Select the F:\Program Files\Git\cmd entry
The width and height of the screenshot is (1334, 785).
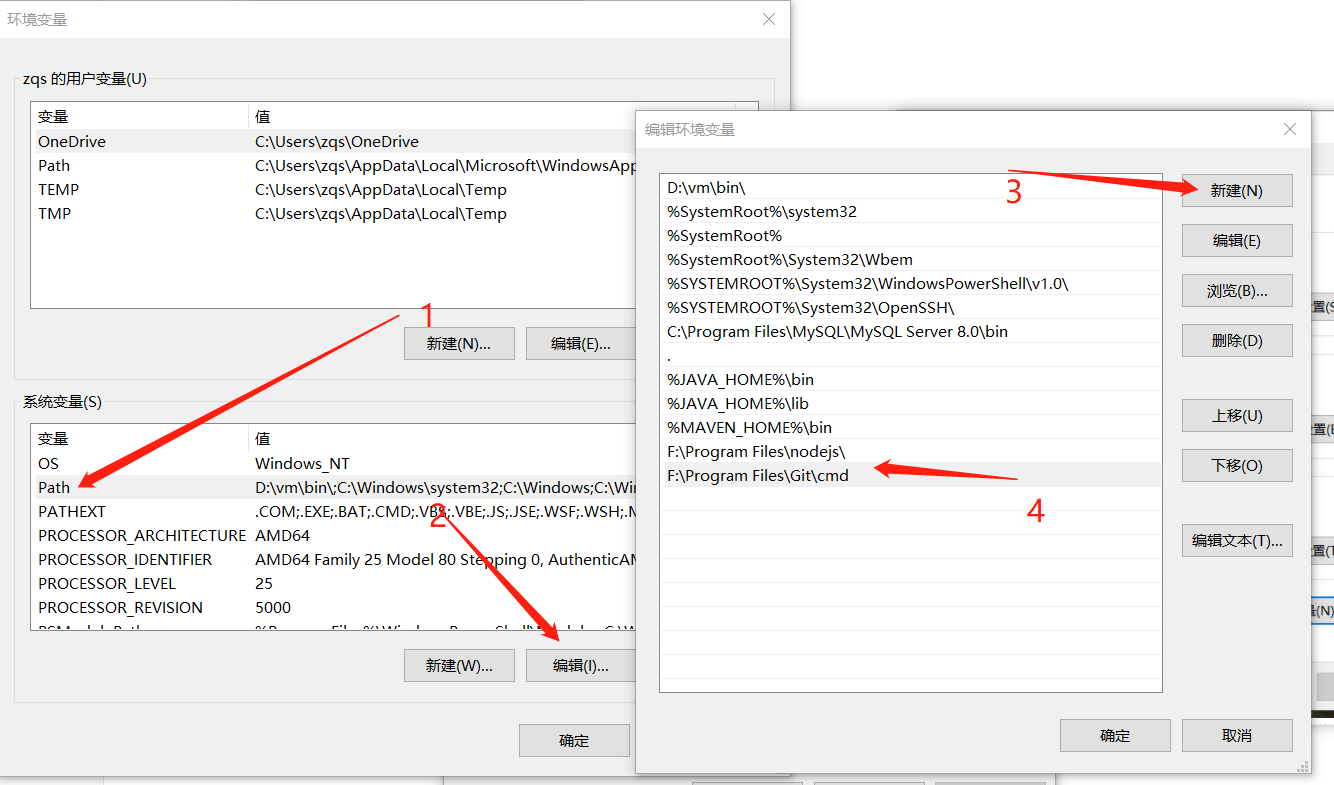coord(911,475)
